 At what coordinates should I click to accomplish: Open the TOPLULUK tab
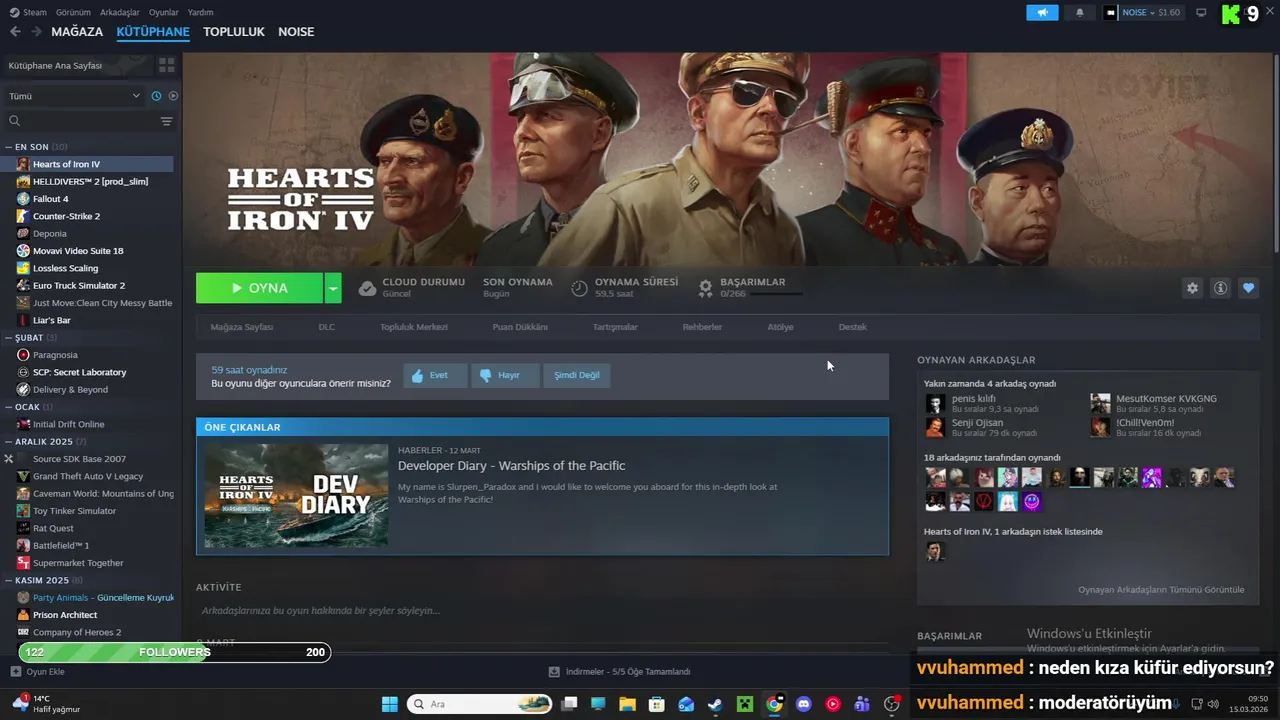click(234, 32)
